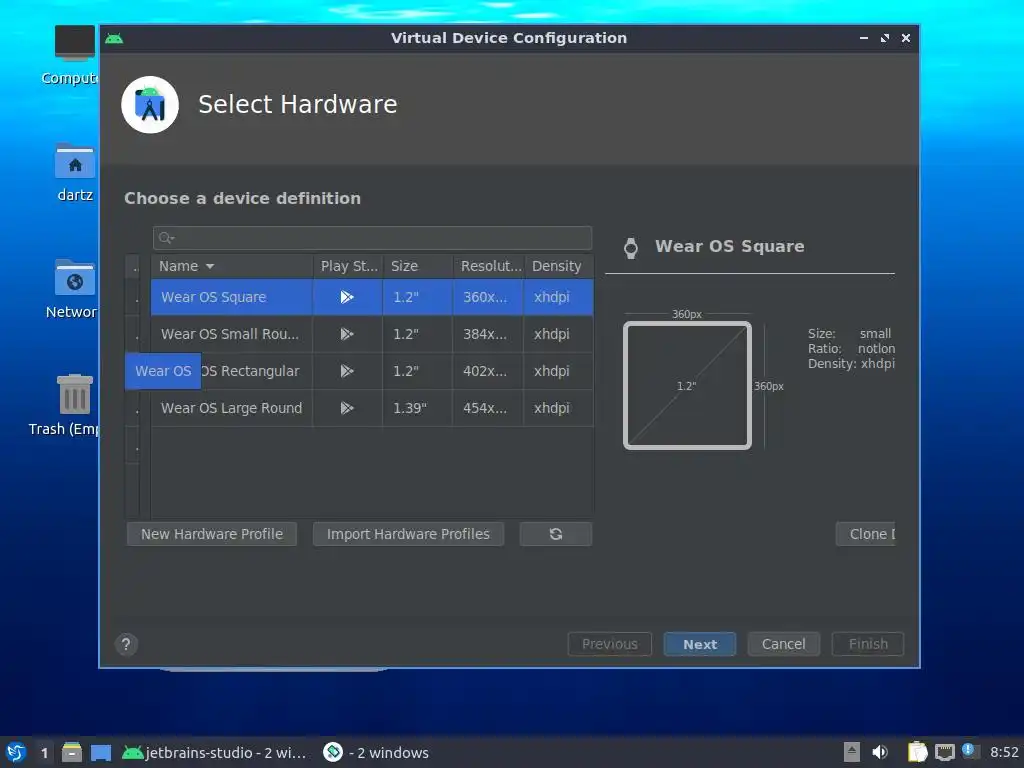Sort the table by the Name column dropdown arrow

(x=210, y=266)
